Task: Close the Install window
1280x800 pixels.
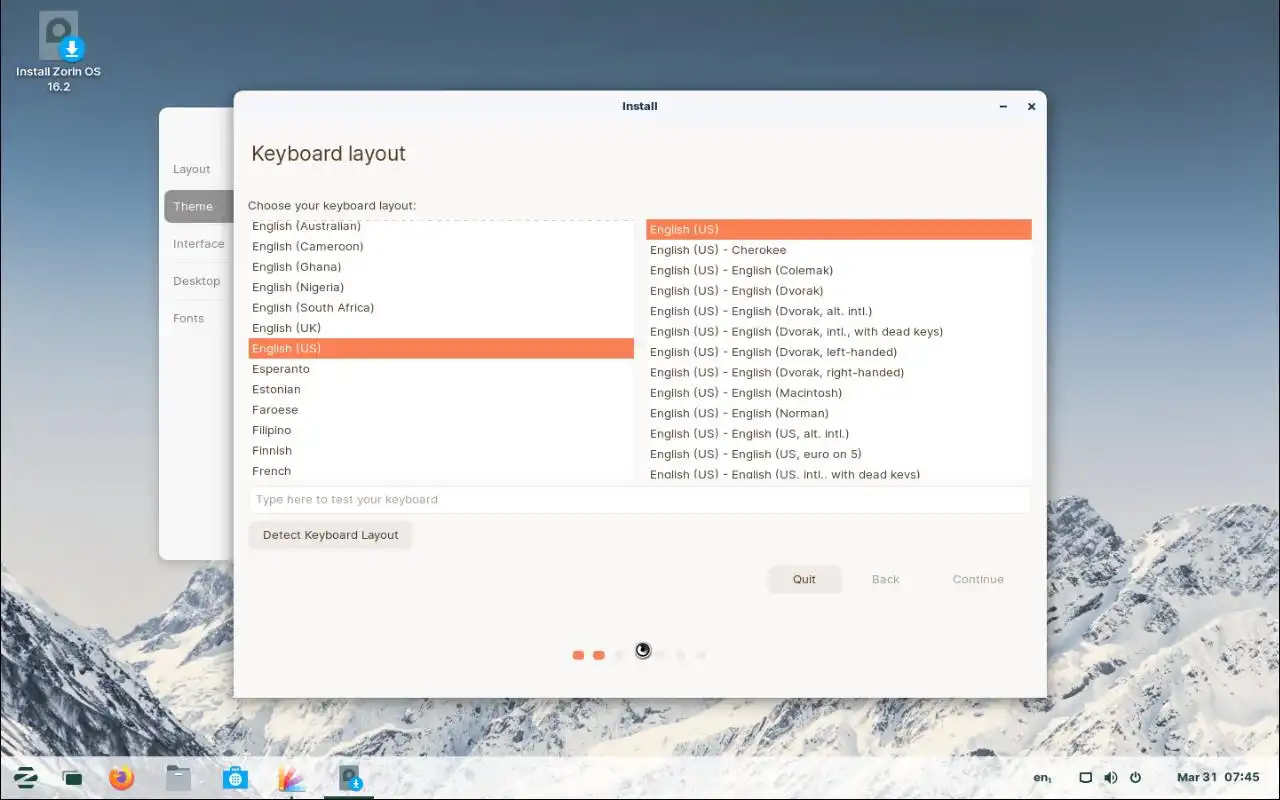Action: pos(1031,106)
